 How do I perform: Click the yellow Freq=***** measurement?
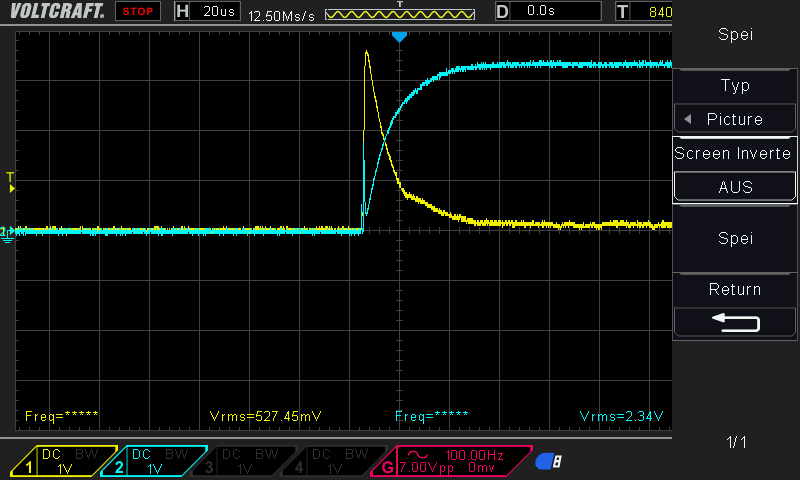click(x=61, y=416)
